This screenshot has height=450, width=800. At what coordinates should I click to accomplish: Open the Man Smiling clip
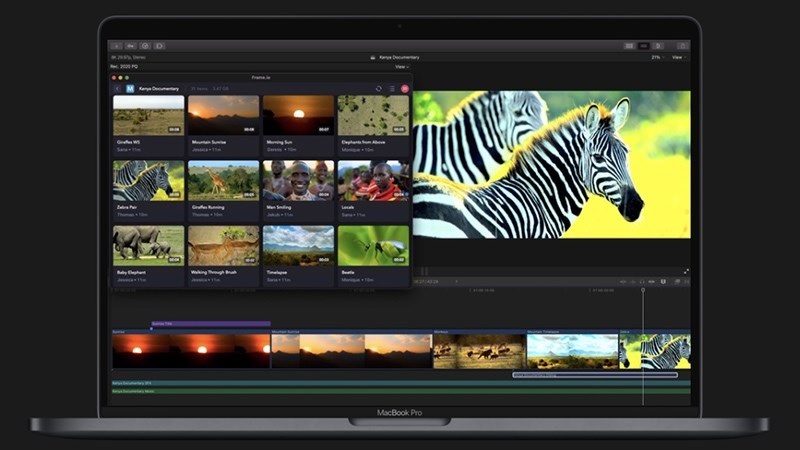298,181
